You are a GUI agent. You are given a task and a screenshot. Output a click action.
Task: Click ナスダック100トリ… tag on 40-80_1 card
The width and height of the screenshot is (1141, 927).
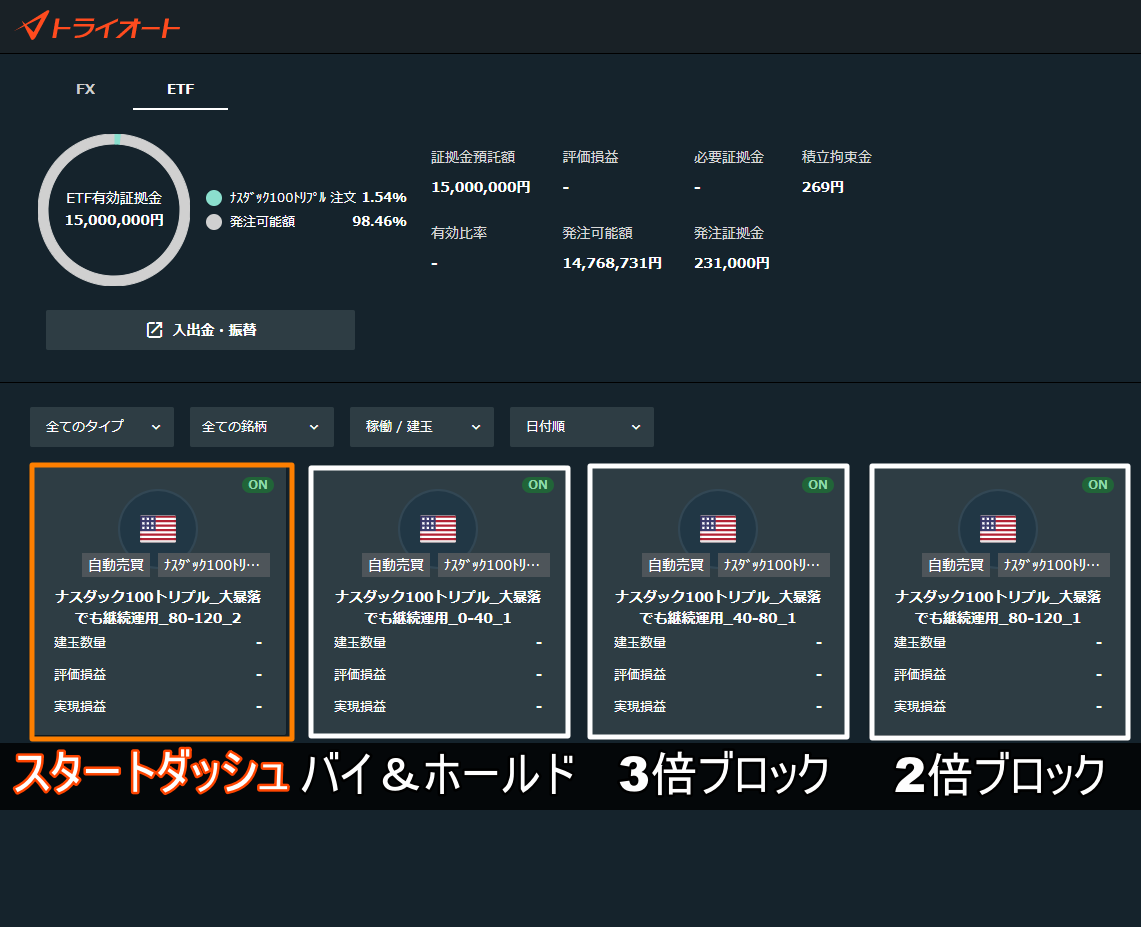point(773,565)
